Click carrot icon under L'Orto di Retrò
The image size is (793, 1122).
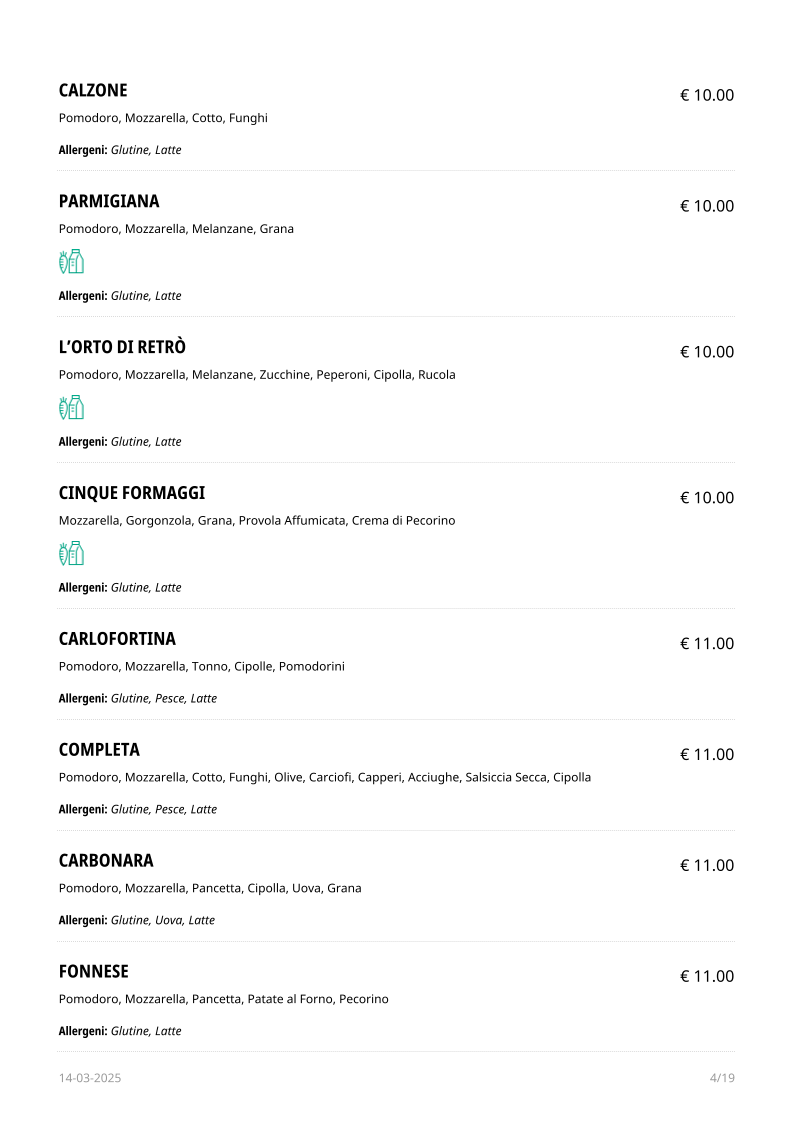[65, 408]
